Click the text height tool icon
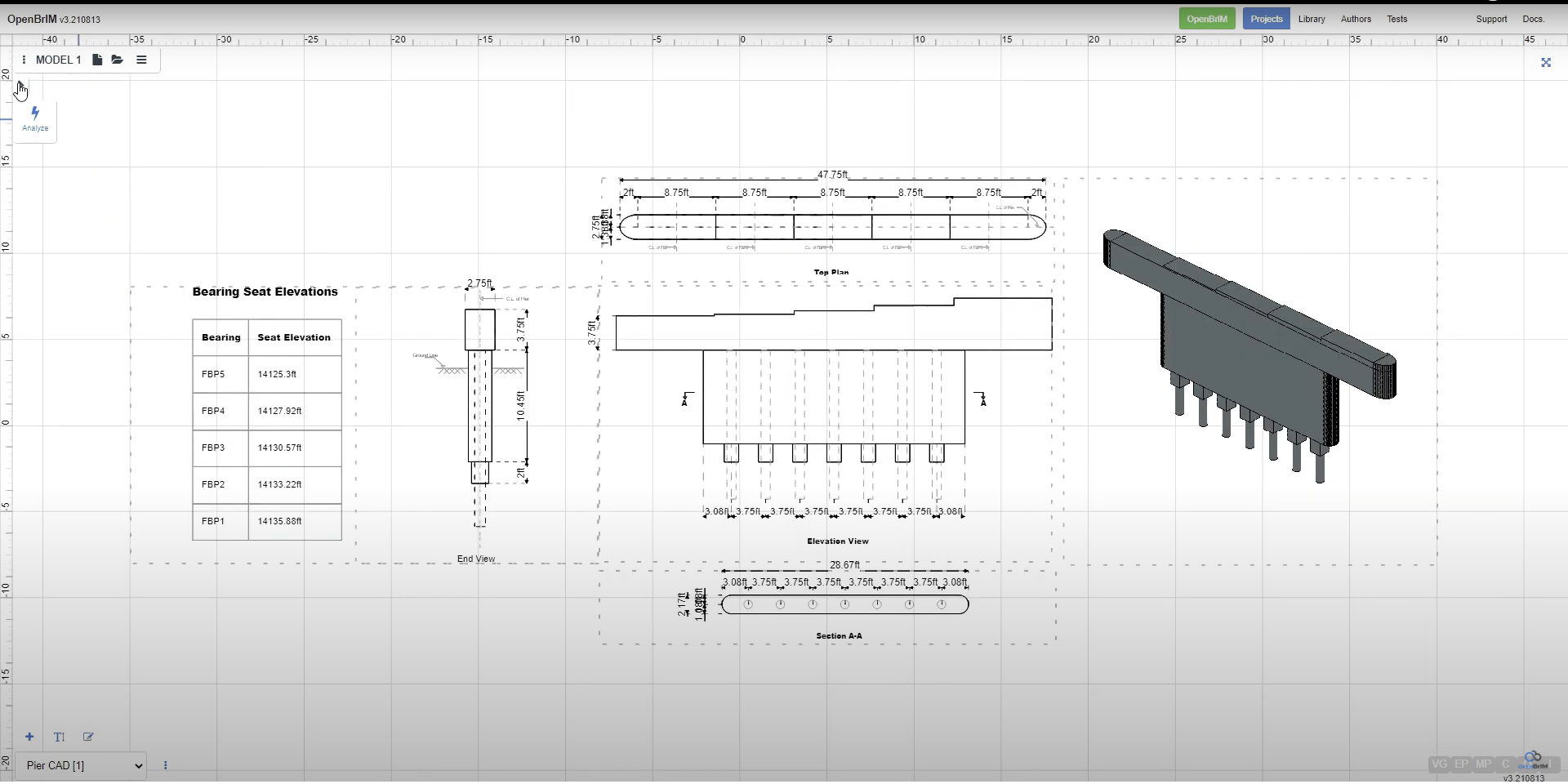The width and height of the screenshot is (1568, 784). pos(59,737)
